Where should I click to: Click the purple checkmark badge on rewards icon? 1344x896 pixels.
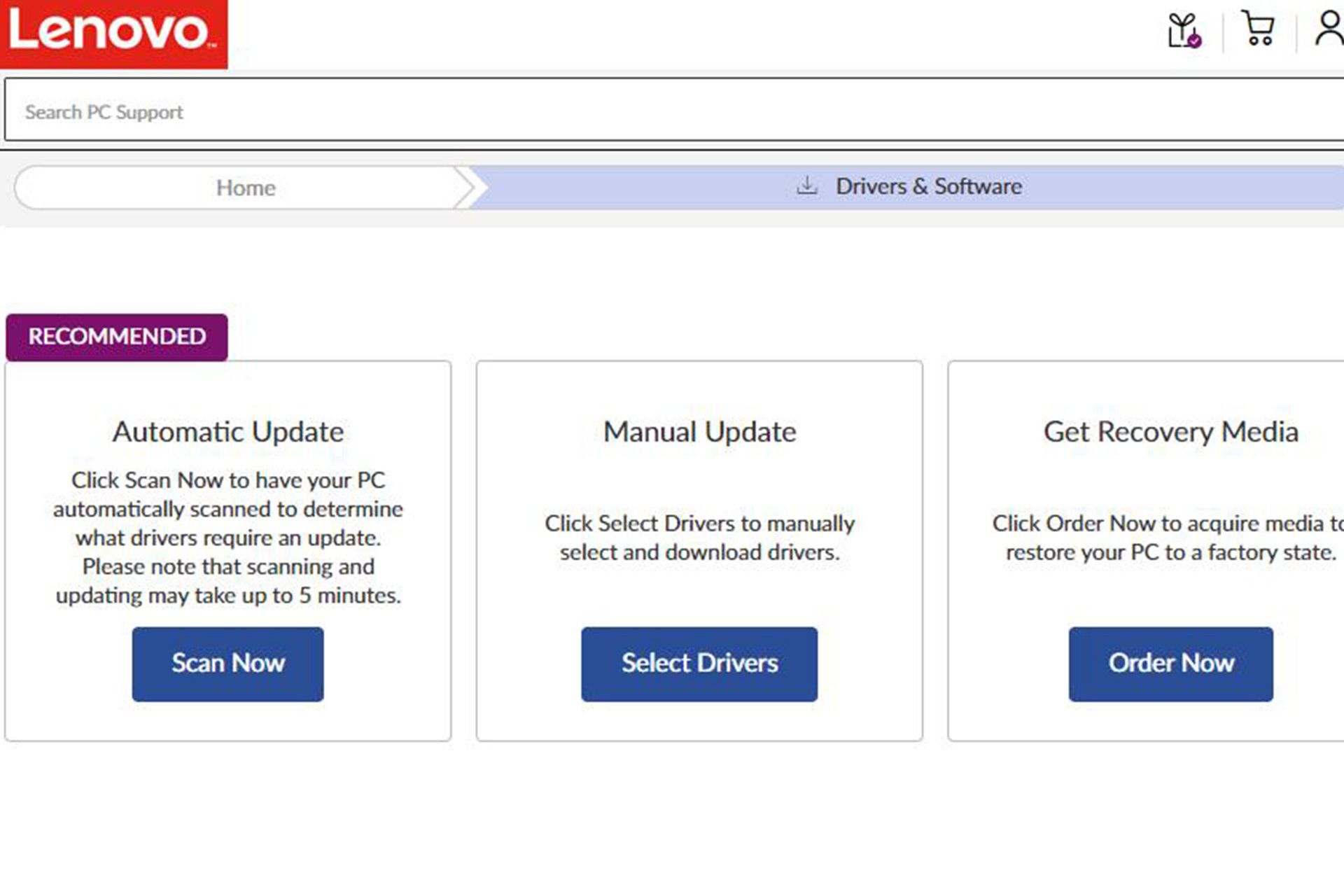pyautogui.click(x=1196, y=41)
